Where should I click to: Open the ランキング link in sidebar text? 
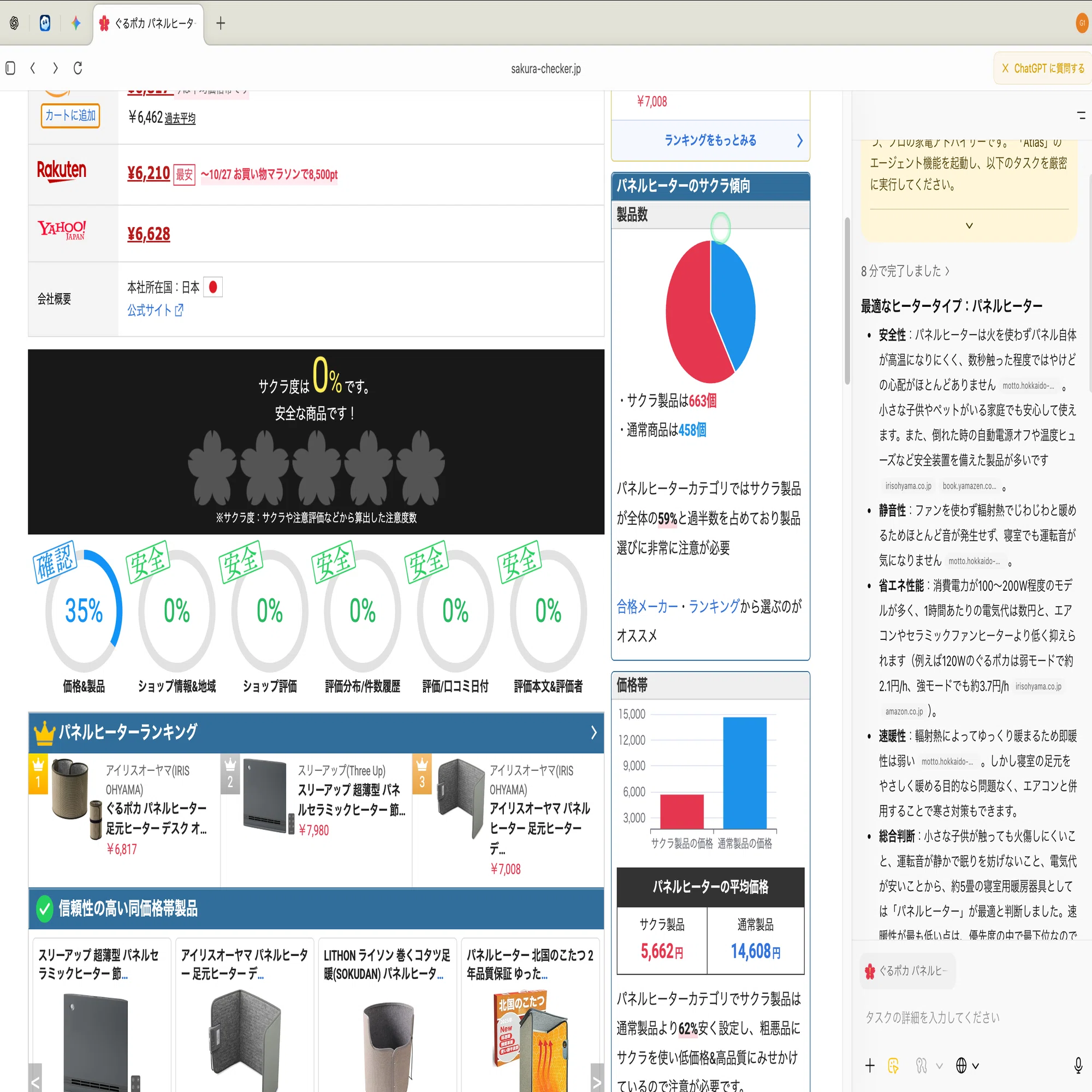(714, 607)
